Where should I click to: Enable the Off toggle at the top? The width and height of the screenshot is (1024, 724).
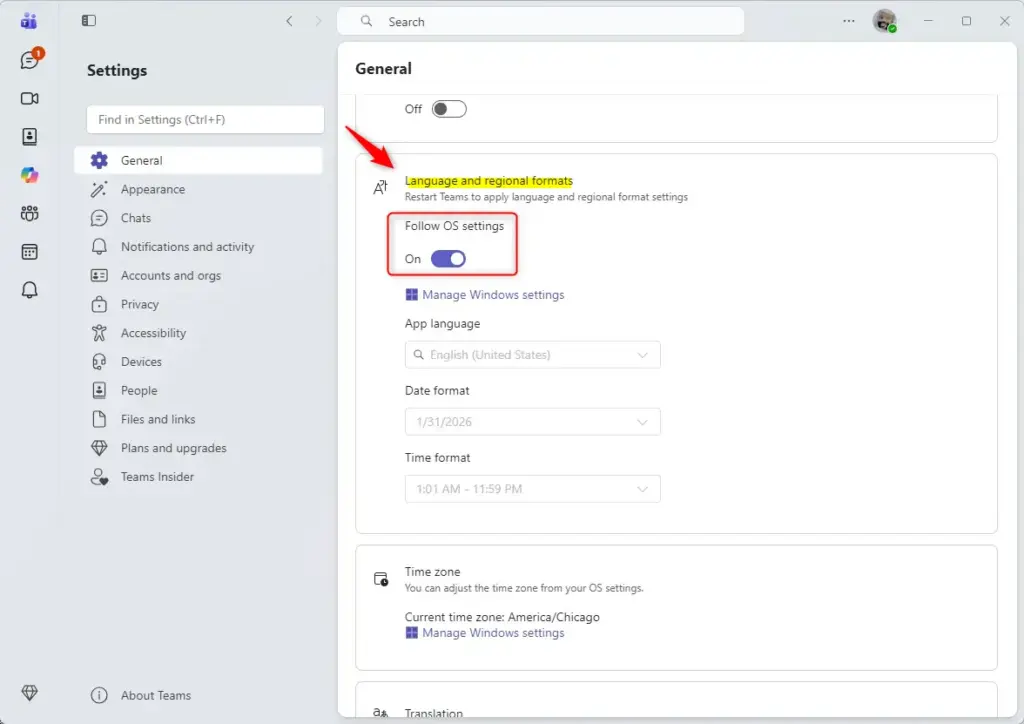(449, 109)
